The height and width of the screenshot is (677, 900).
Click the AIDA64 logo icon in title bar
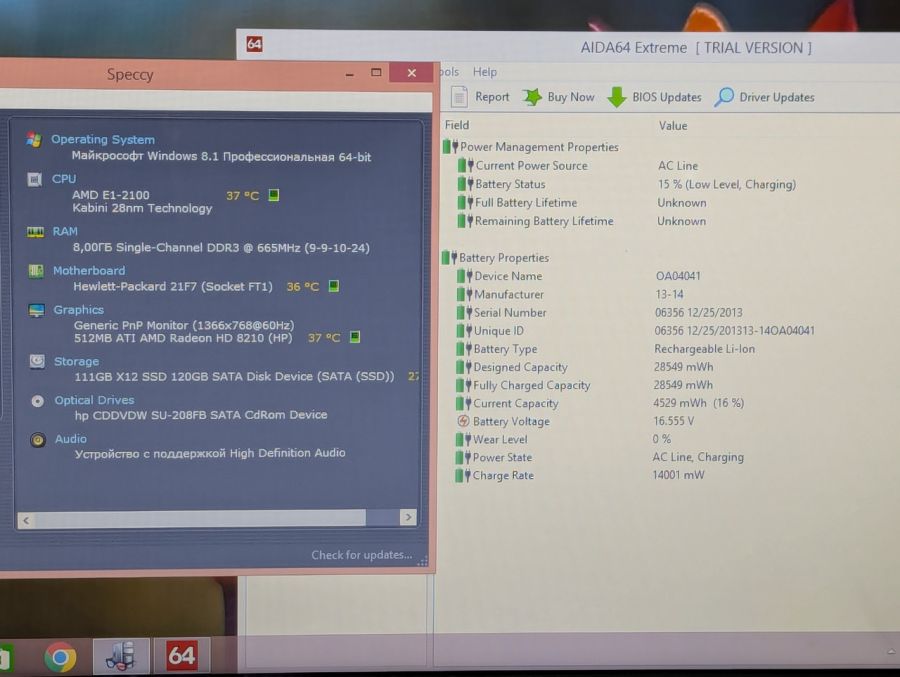coord(255,44)
